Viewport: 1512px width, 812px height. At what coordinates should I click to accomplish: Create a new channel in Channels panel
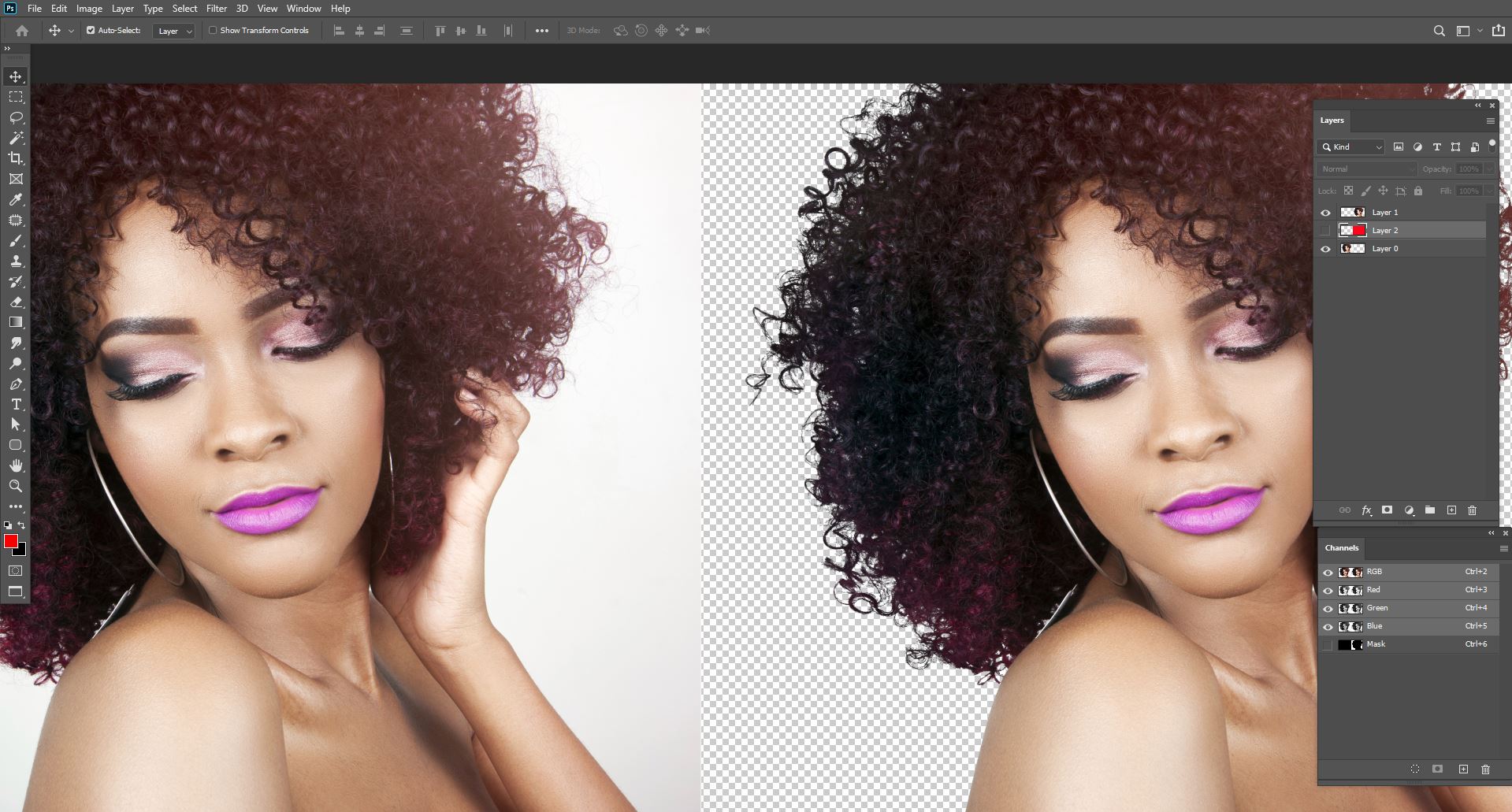(x=1463, y=769)
